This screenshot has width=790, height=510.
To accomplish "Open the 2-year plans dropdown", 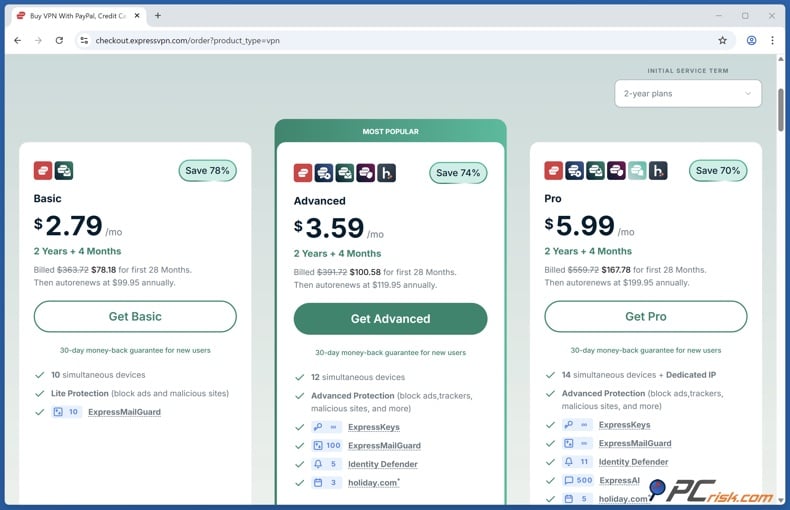I will click(688, 93).
